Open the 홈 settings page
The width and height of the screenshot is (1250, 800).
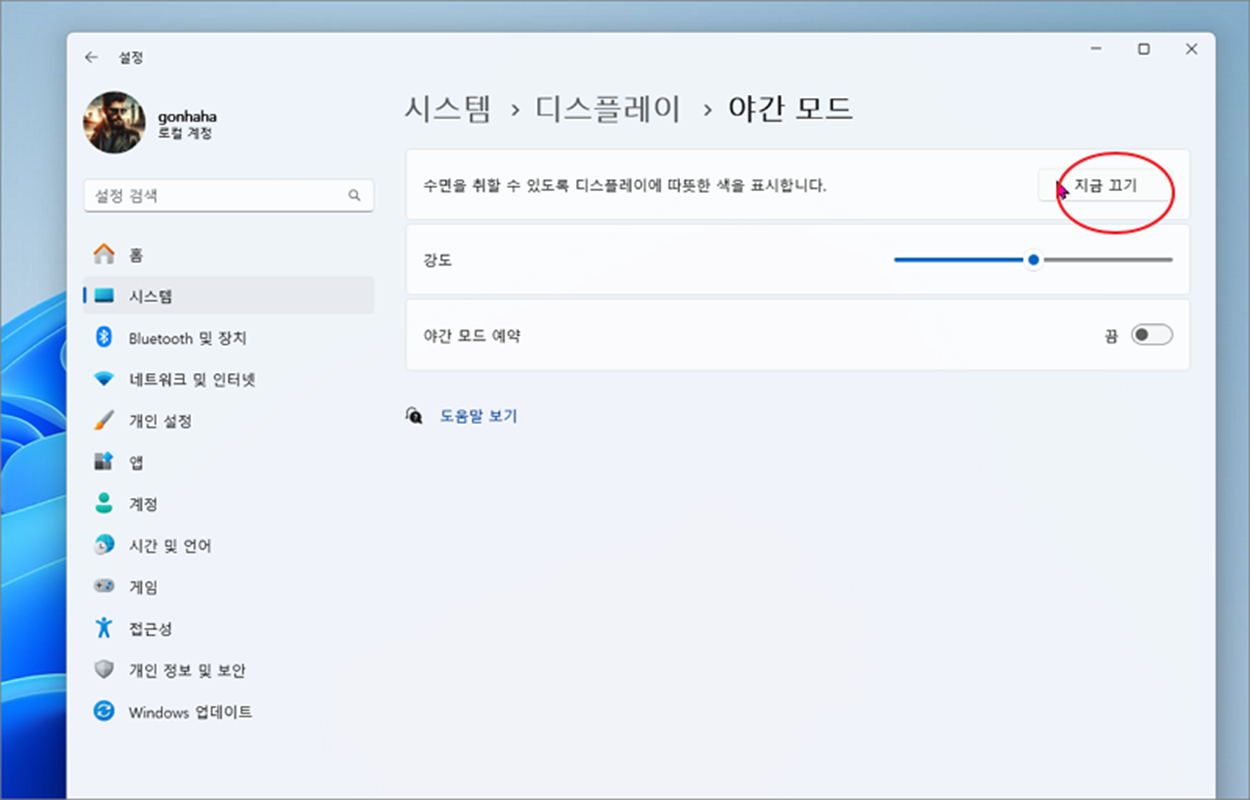[229, 255]
